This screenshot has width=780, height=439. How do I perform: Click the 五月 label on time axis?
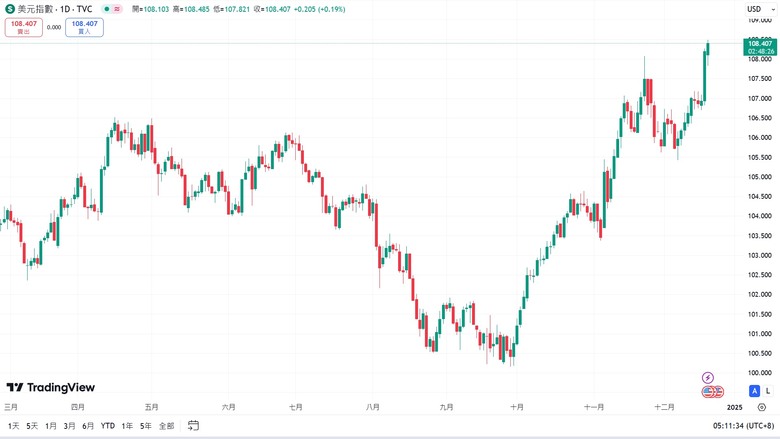[152, 407]
